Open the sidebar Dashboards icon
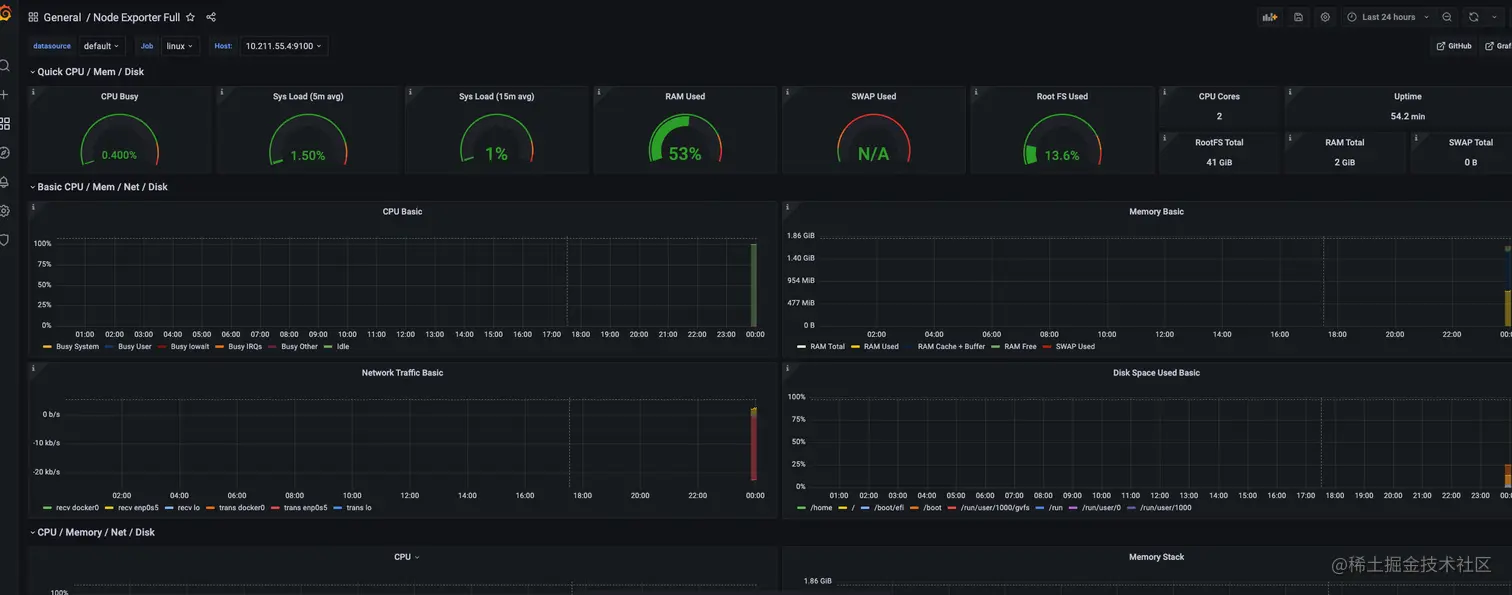 coord(5,124)
